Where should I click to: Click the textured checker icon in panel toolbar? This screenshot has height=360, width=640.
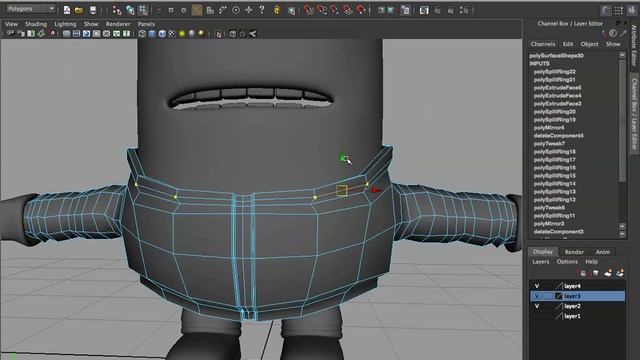tap(172, 34)
